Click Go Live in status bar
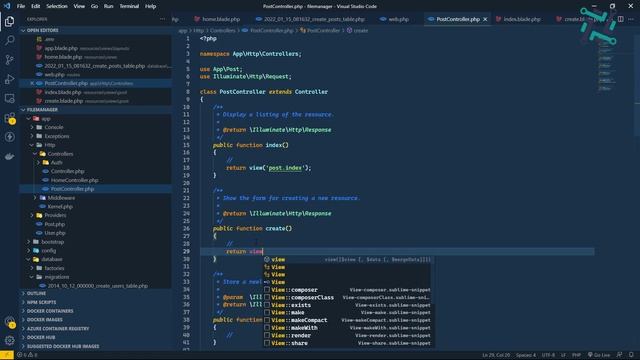640x360 pixels. coord(599,355)
